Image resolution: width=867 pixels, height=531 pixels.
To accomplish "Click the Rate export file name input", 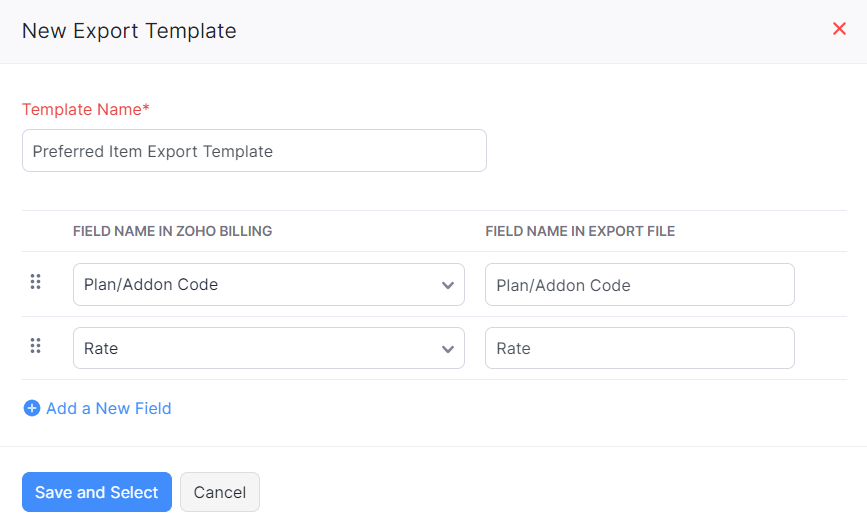I will [x=639, y=349].
